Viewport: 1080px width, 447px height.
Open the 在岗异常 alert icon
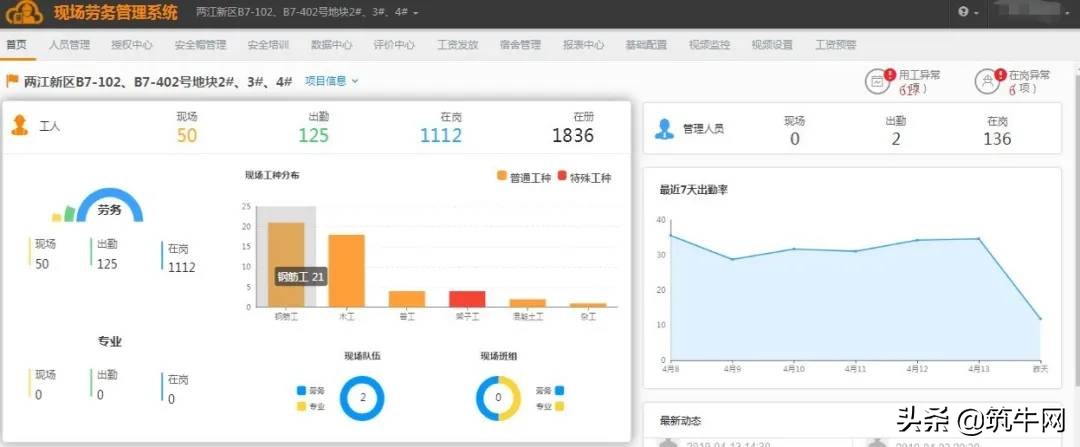(989, 80)
